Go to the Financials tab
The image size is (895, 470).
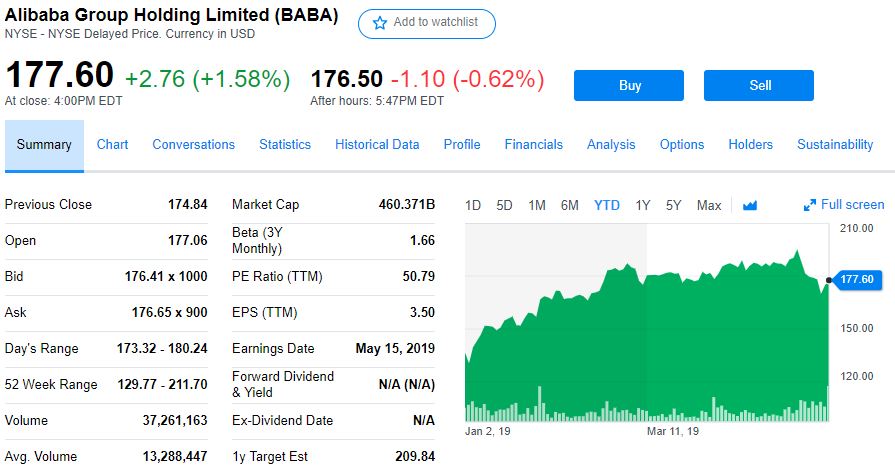click(x=534, y=144)
